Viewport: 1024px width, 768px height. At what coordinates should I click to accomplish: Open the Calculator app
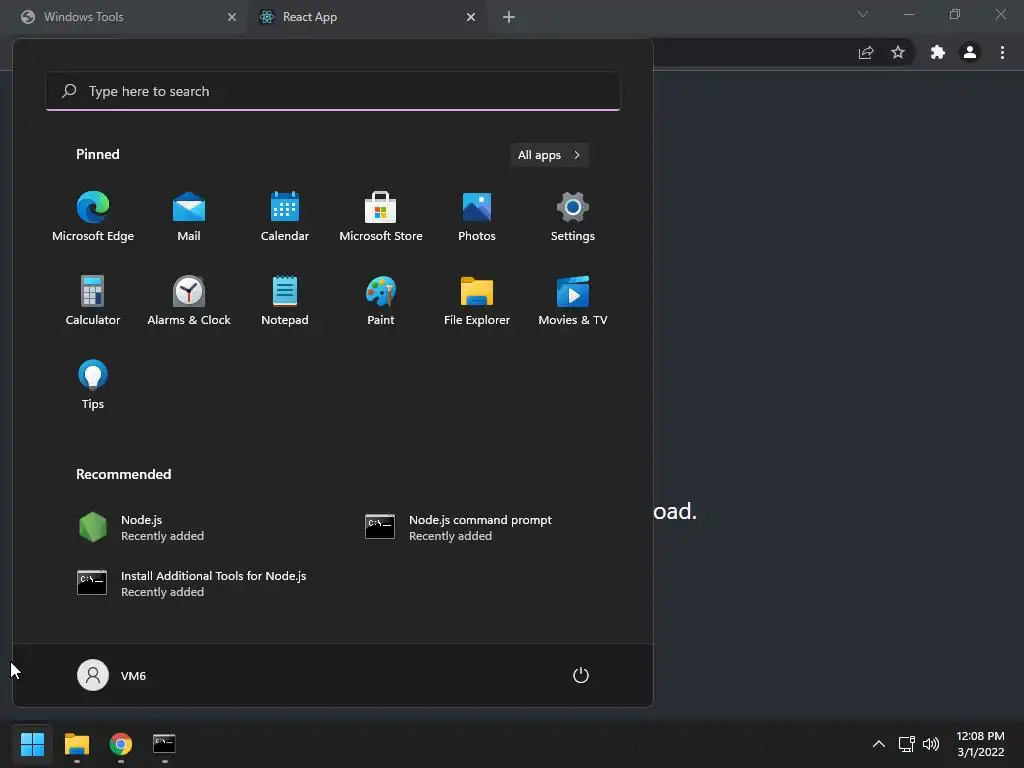93,301
